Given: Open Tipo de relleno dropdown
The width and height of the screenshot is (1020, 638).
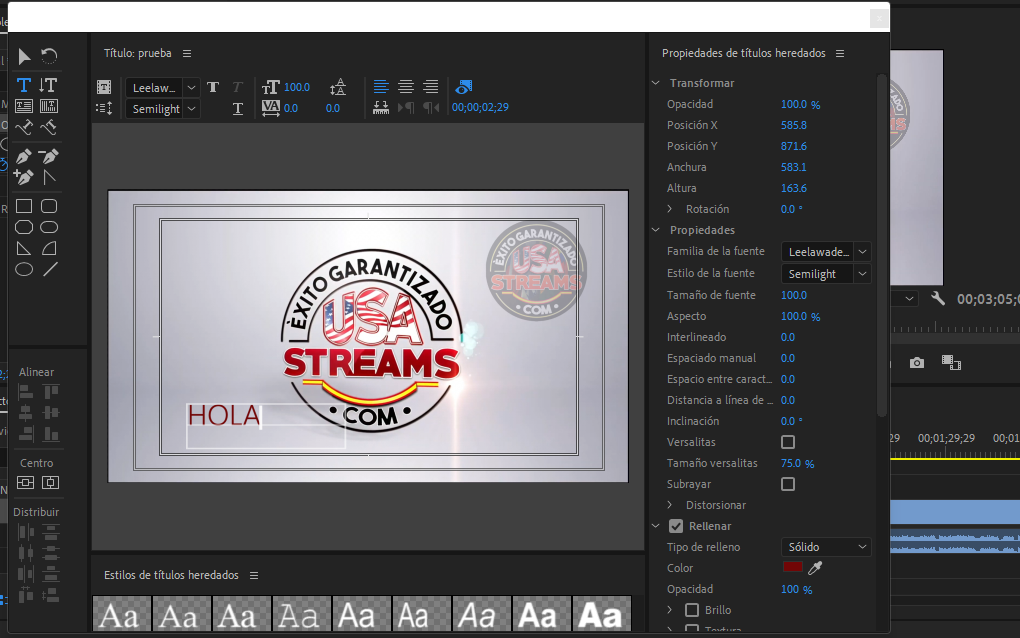Looking at the screenshot, I should pos(826,547).
